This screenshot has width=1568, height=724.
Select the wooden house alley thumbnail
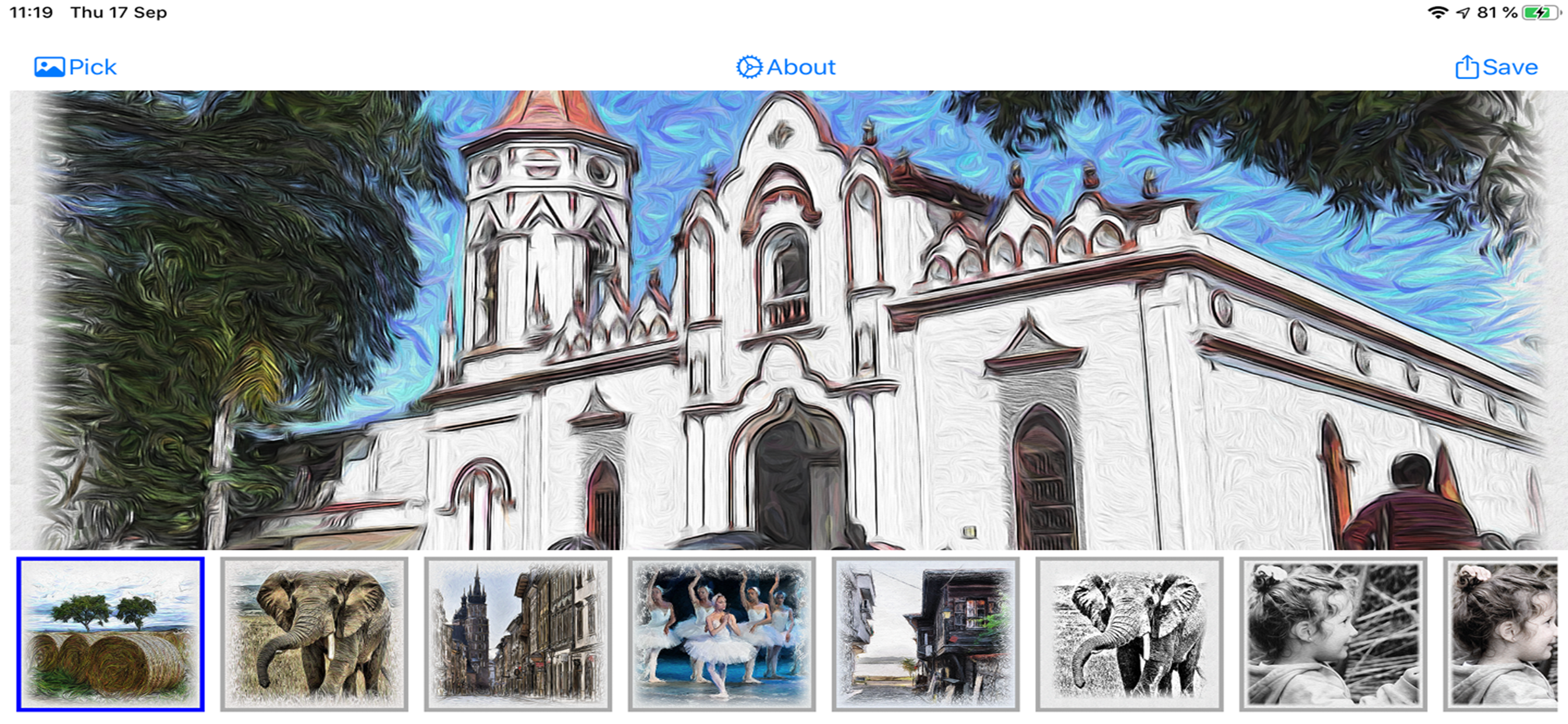click(926, 634)
